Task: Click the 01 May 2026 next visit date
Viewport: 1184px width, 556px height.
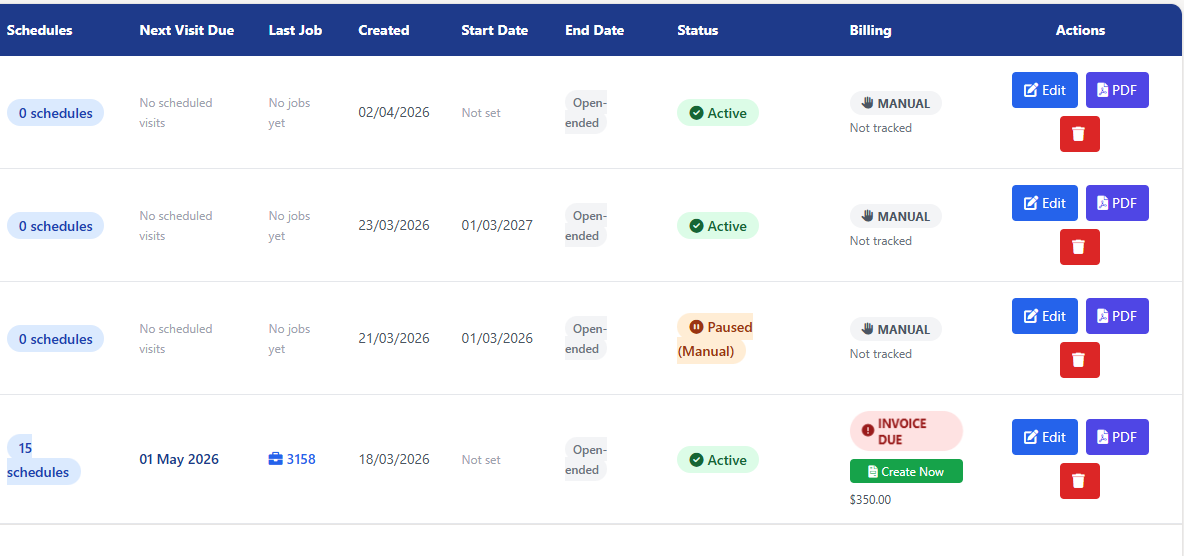Action: pyautogui.click(x=179, y=459)
